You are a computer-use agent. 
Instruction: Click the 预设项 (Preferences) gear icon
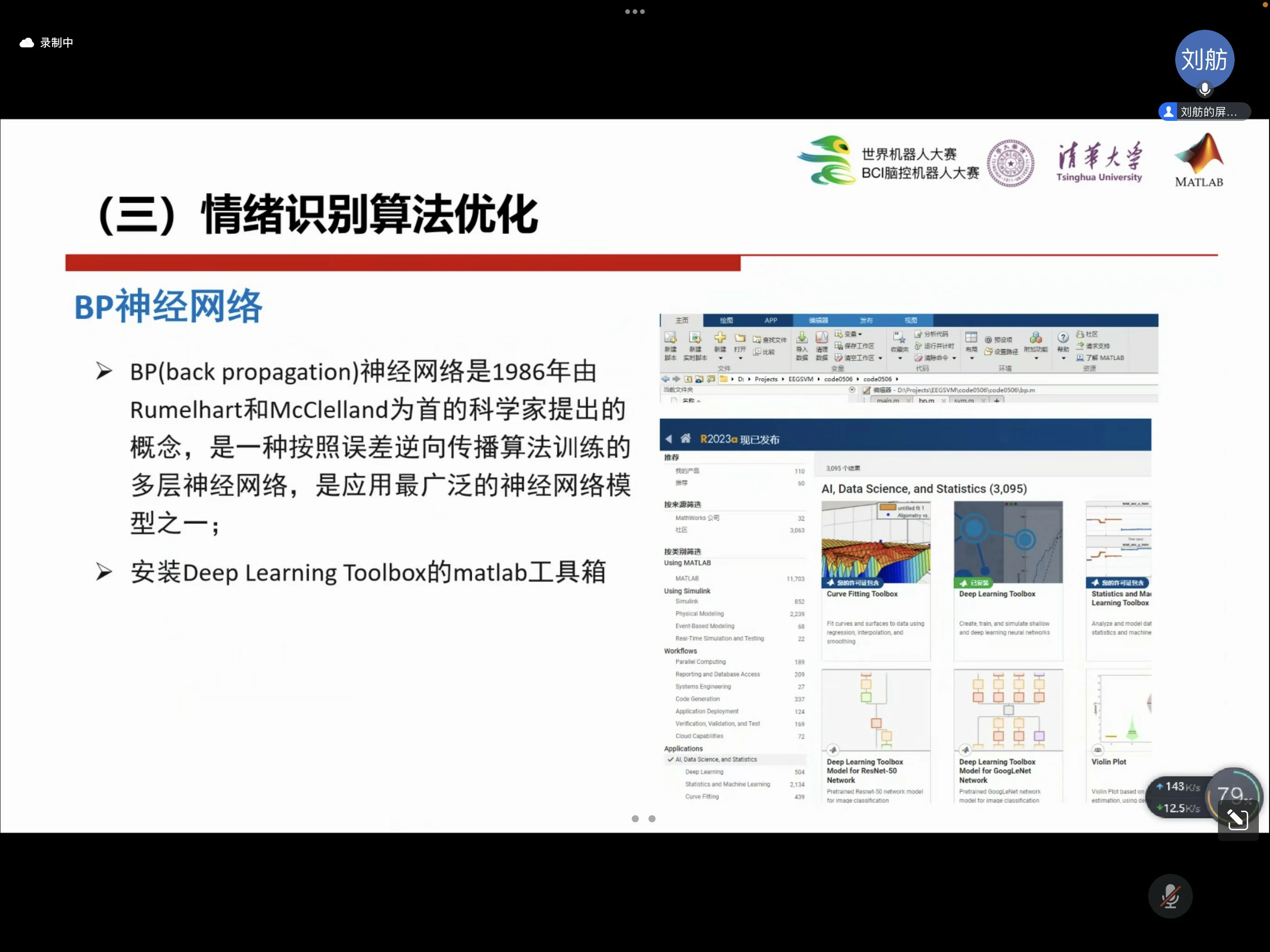coord(989,340)
